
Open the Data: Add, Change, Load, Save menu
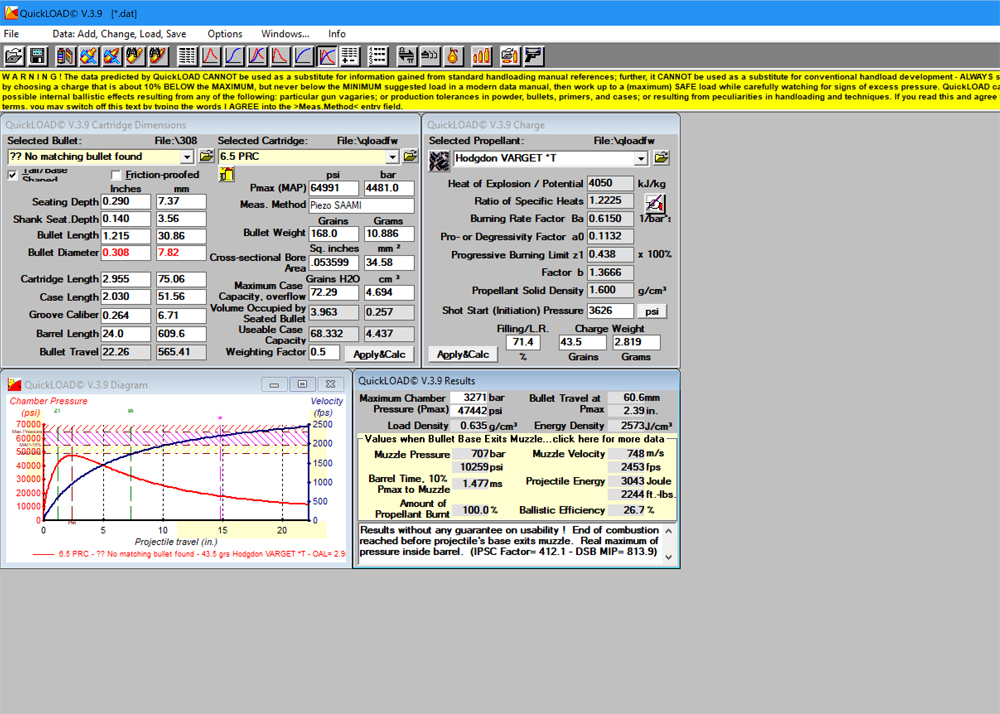119,34
